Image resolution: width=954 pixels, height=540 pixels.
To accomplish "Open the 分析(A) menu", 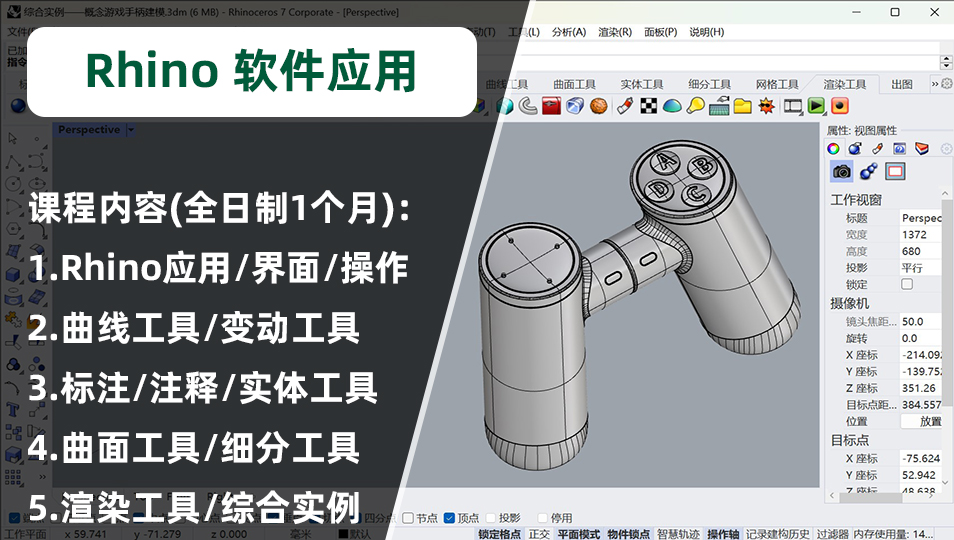I will tap(569, 32).
